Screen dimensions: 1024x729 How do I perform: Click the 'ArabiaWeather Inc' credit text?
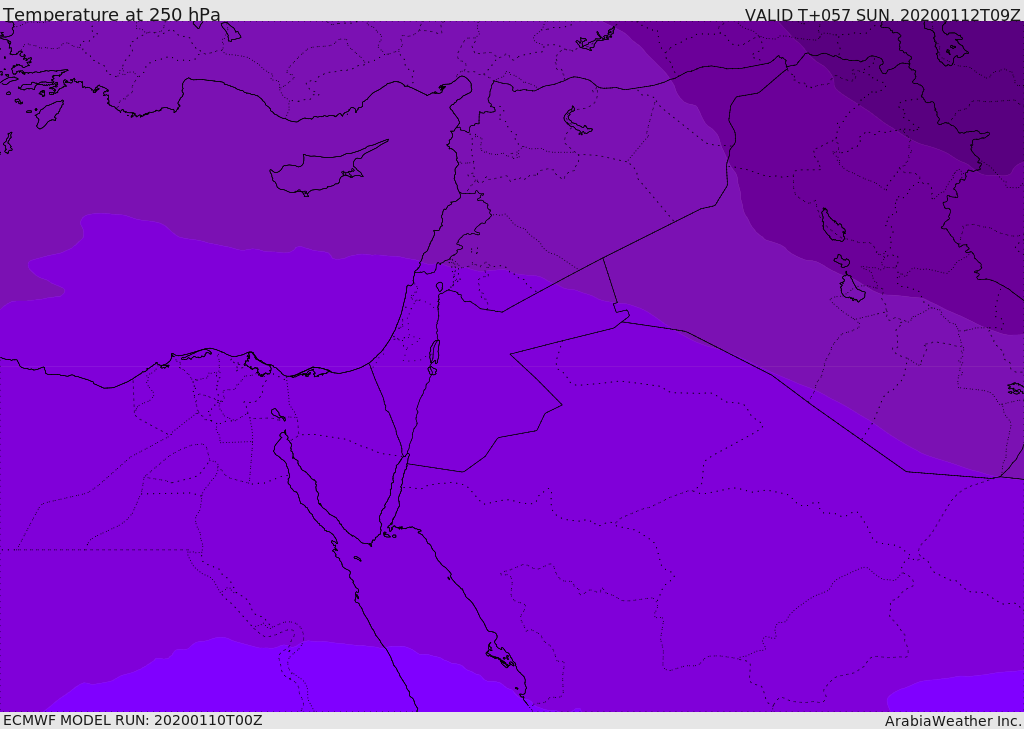(953, 721)
